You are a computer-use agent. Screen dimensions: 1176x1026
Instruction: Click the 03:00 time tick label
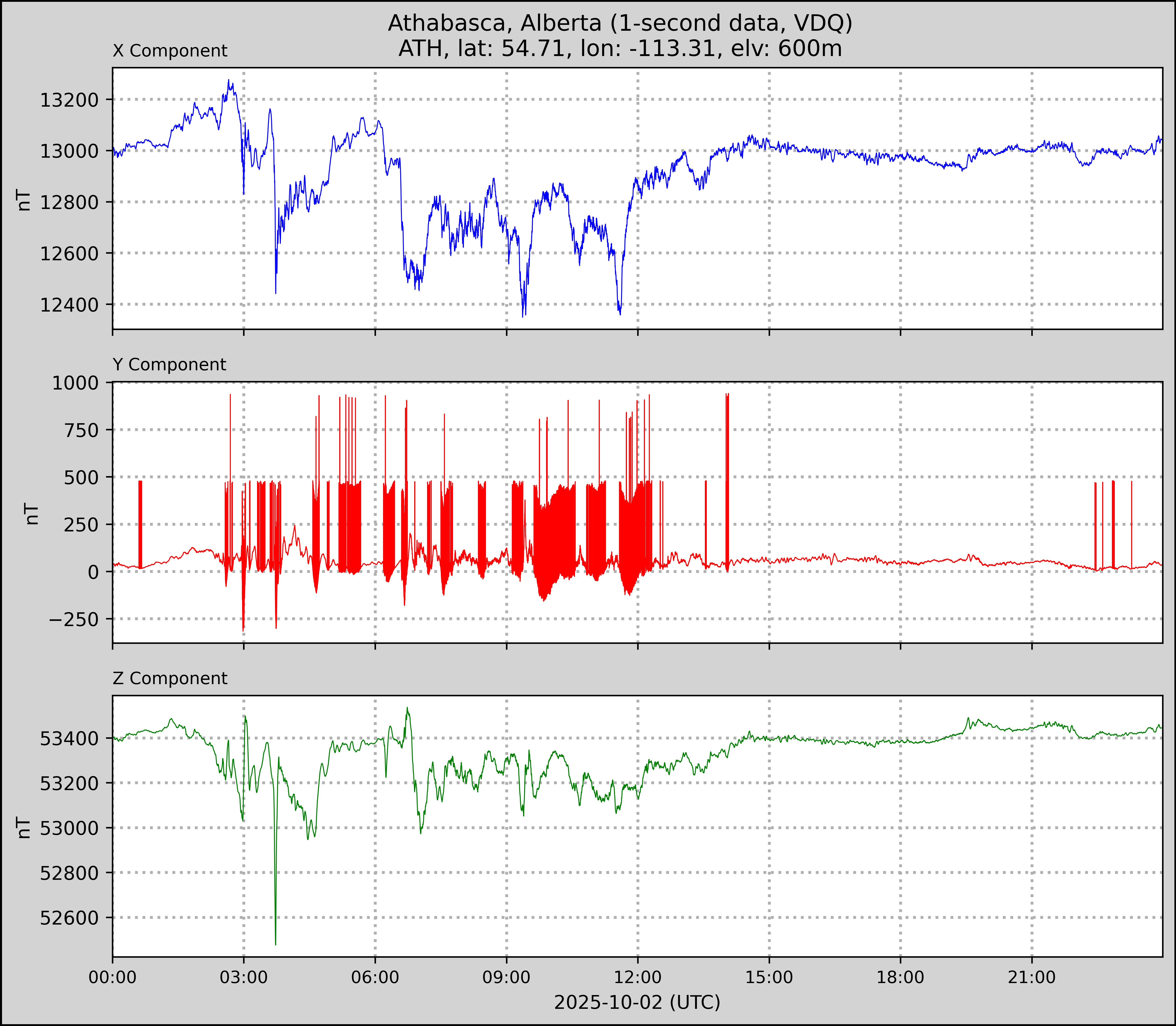pyautogui.click(x=244, y=977)
